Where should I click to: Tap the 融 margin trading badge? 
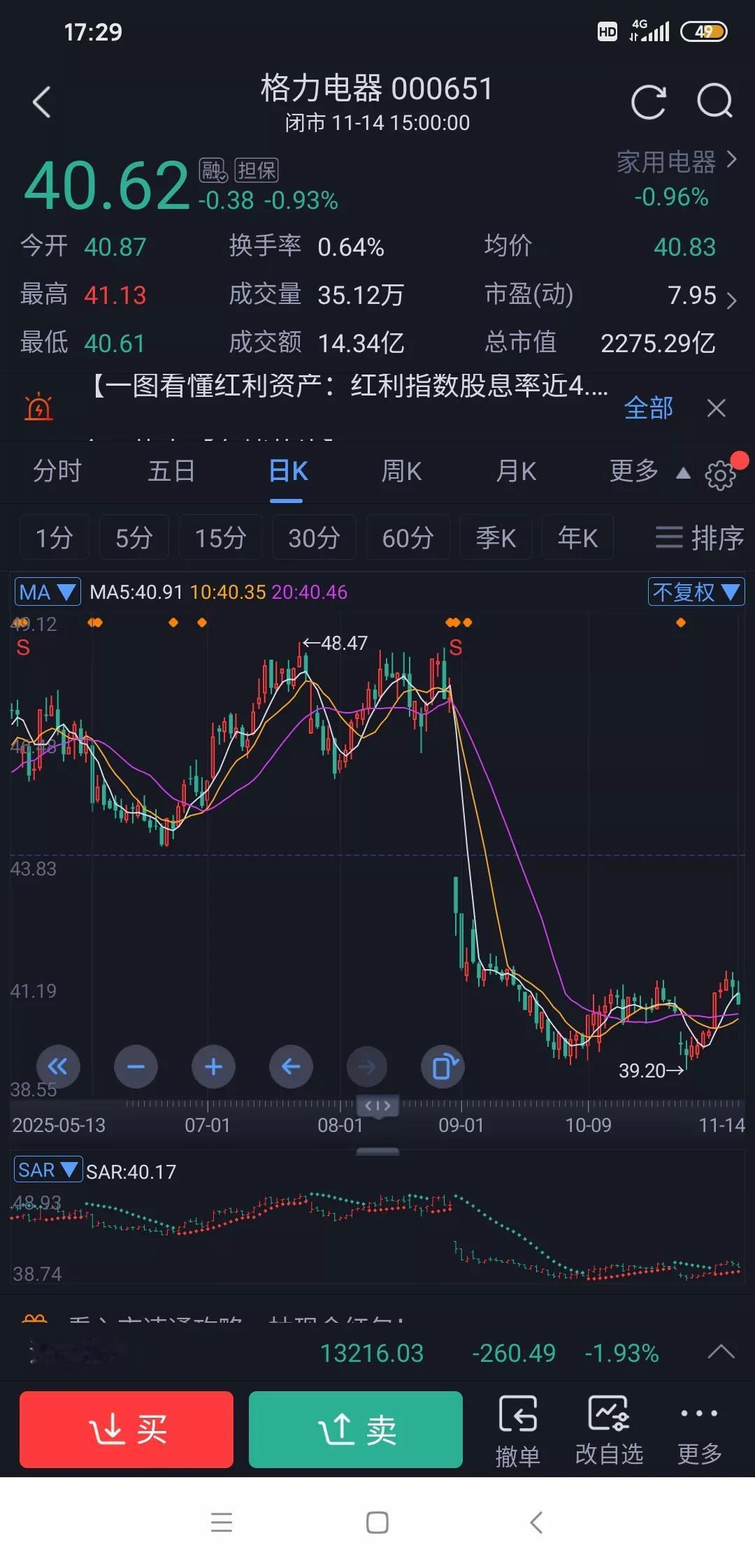[213, 170]
